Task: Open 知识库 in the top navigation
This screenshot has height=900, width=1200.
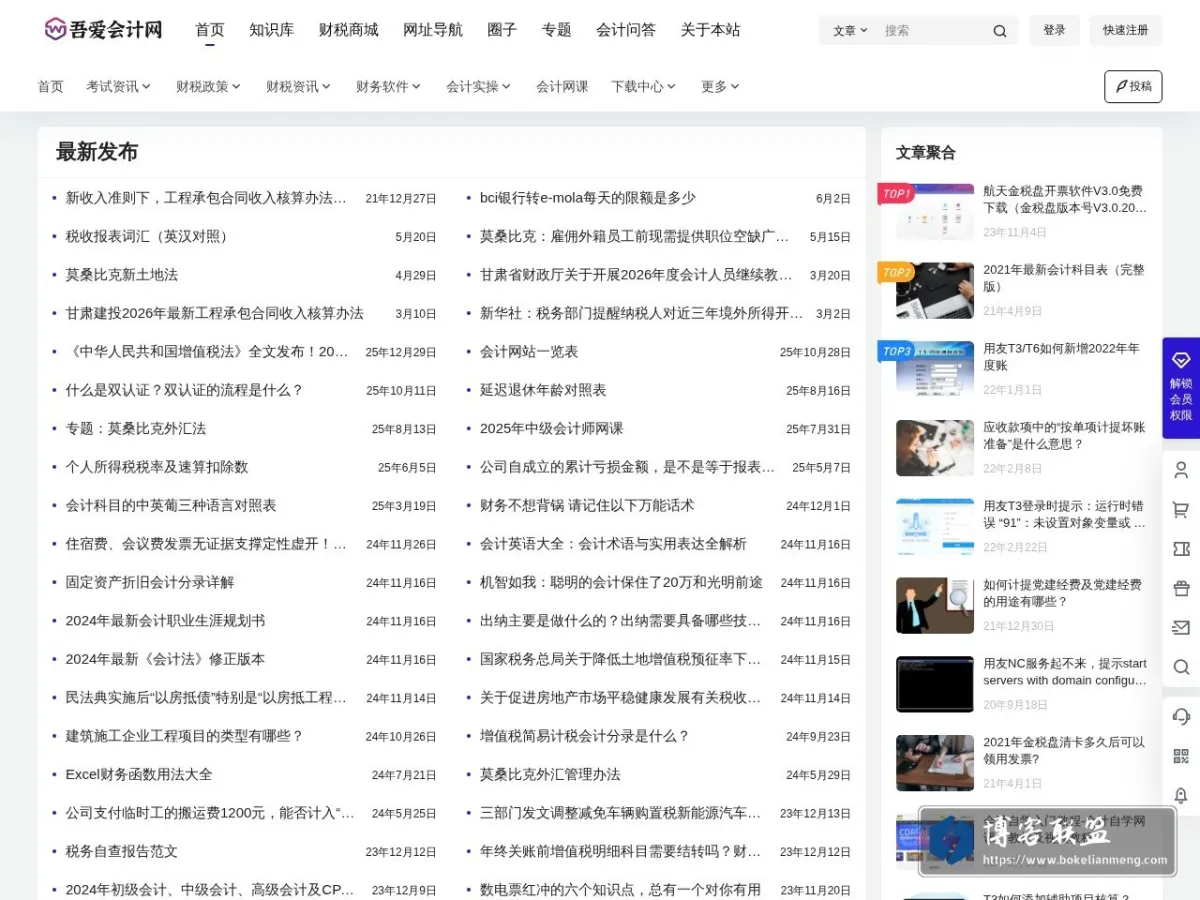Action: [x=272, y=30]
